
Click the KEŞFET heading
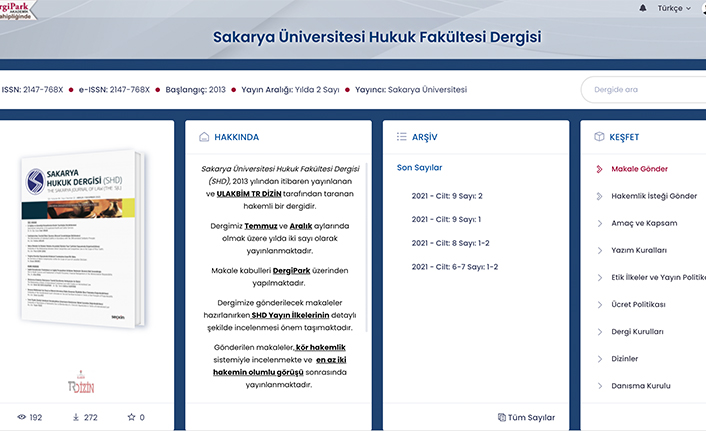coord(624,137)
